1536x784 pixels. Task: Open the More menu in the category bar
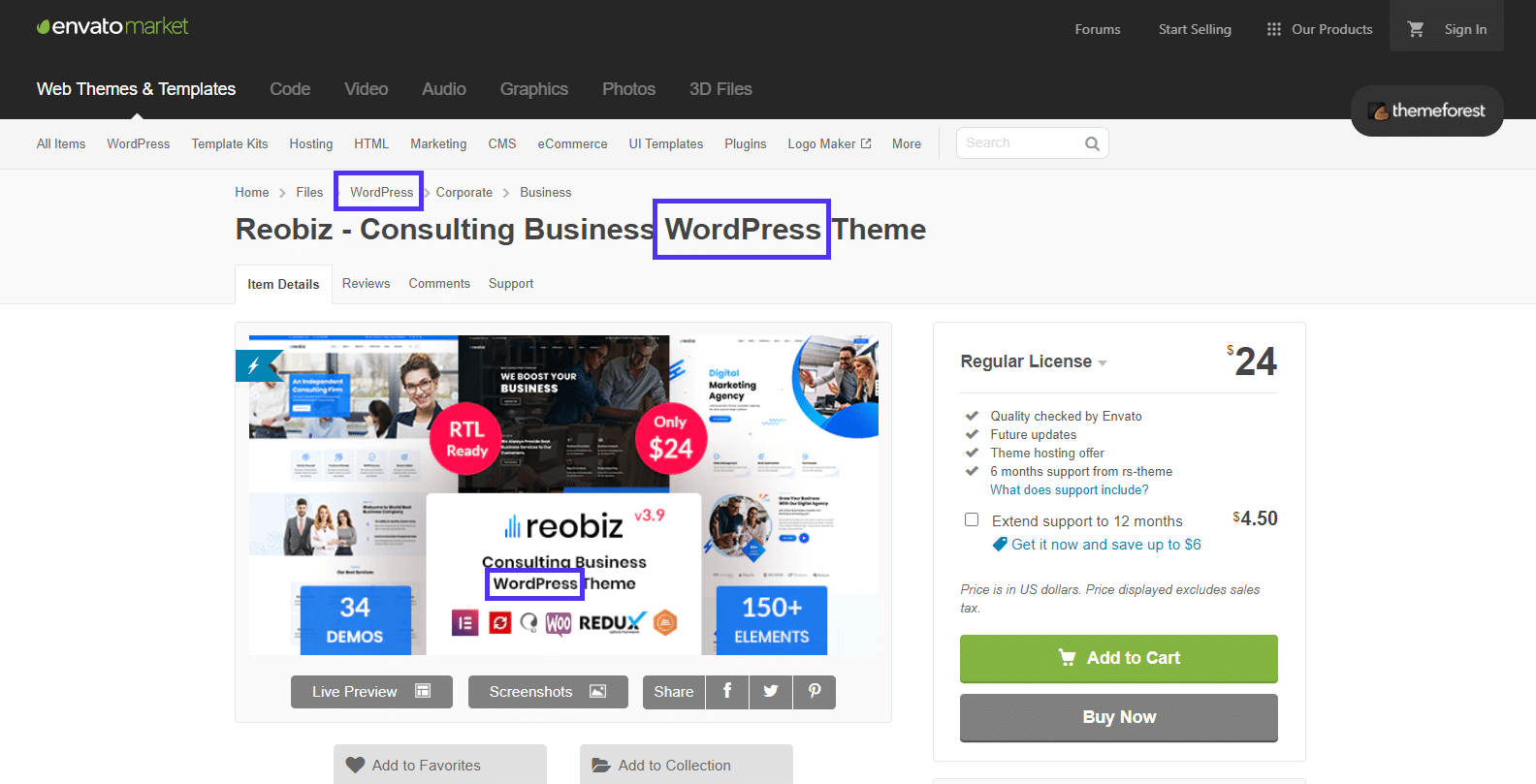click(907, 143)
